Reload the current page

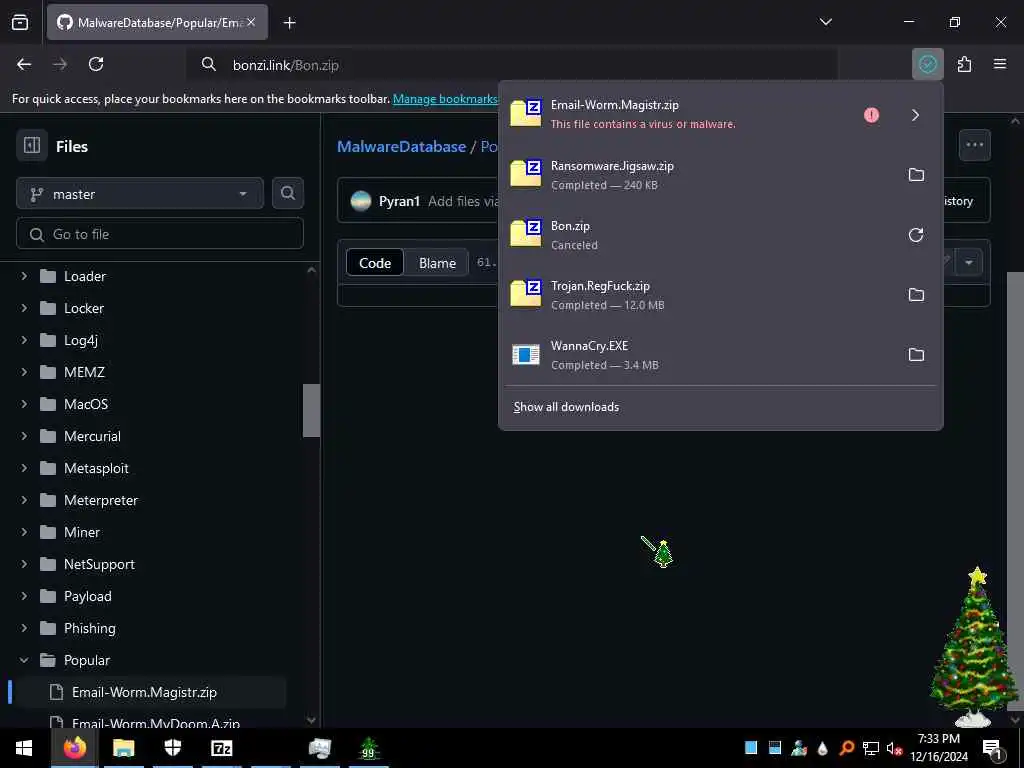click(96, 64)
